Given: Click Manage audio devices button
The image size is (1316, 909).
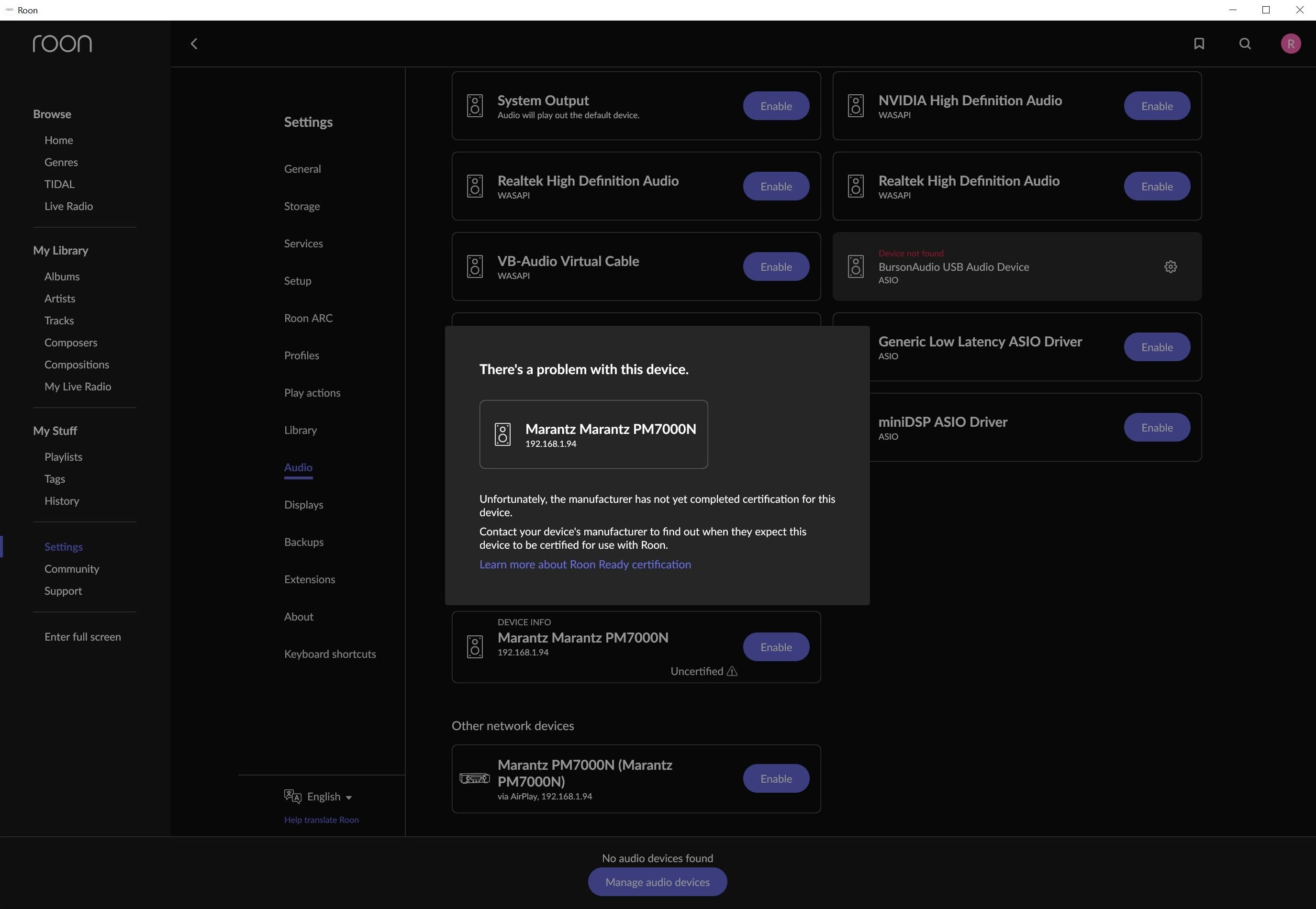Looking at the screenshot, I should coord(658,882).
